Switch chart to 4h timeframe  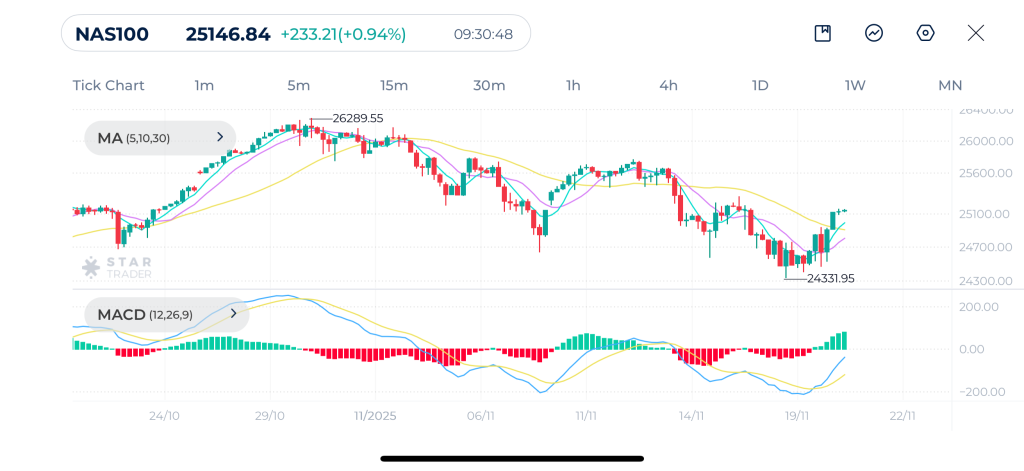pos(668,85)
